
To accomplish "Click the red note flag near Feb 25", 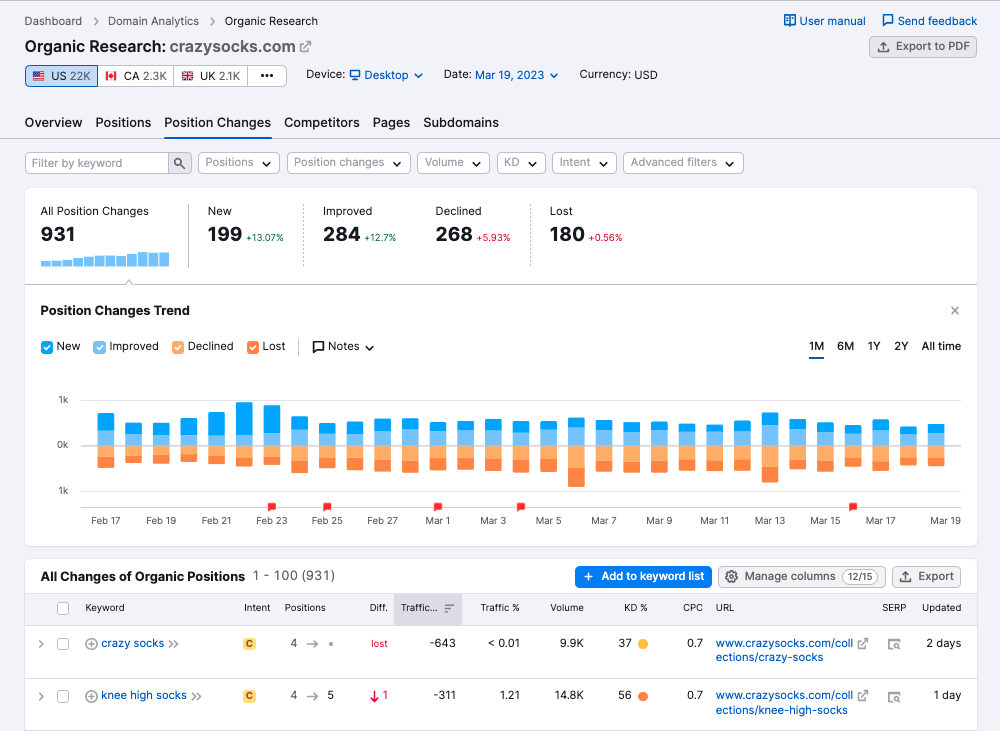I will (x=327, y=506).
